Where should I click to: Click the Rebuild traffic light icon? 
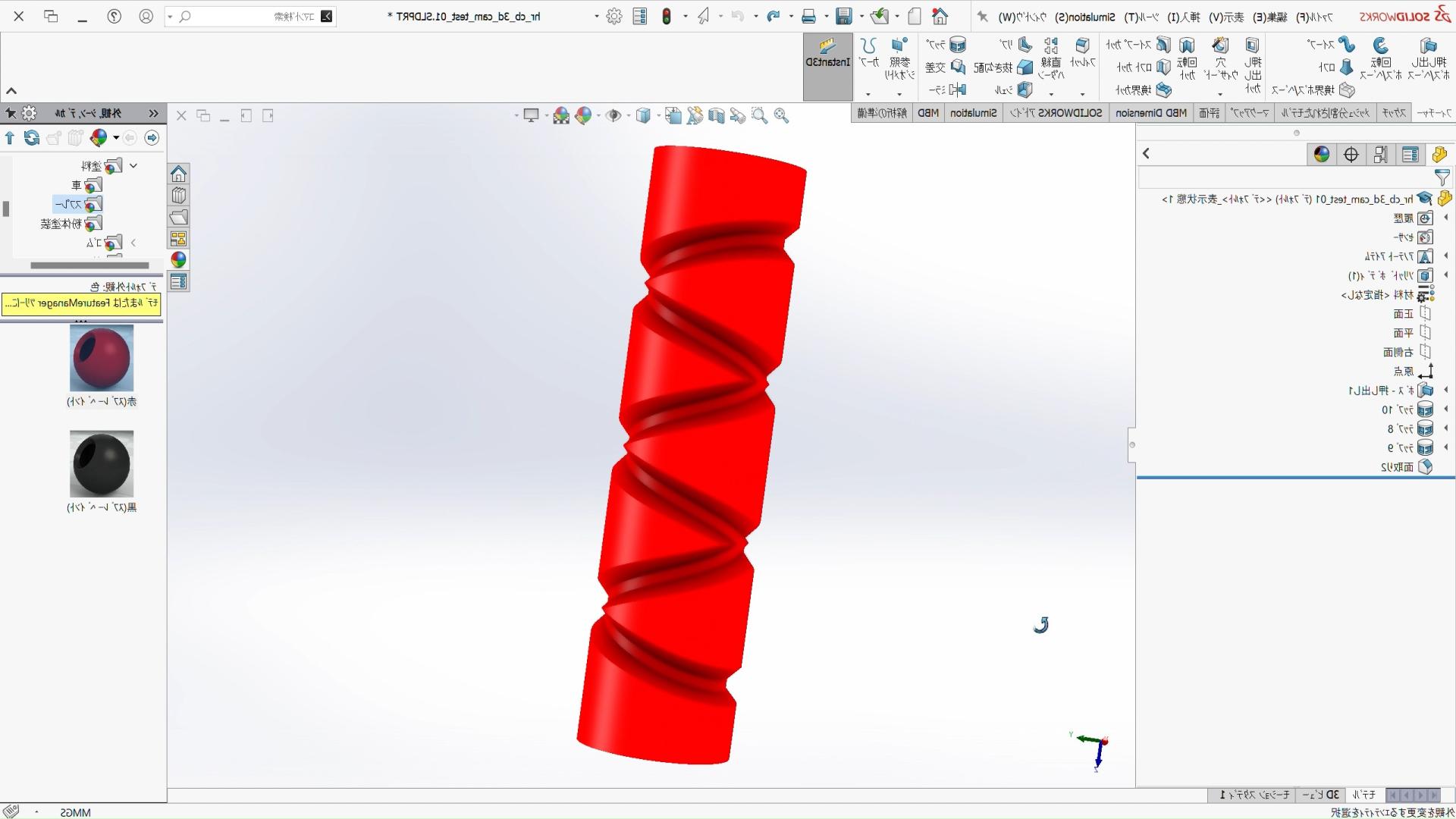click(x=667, y=16)
